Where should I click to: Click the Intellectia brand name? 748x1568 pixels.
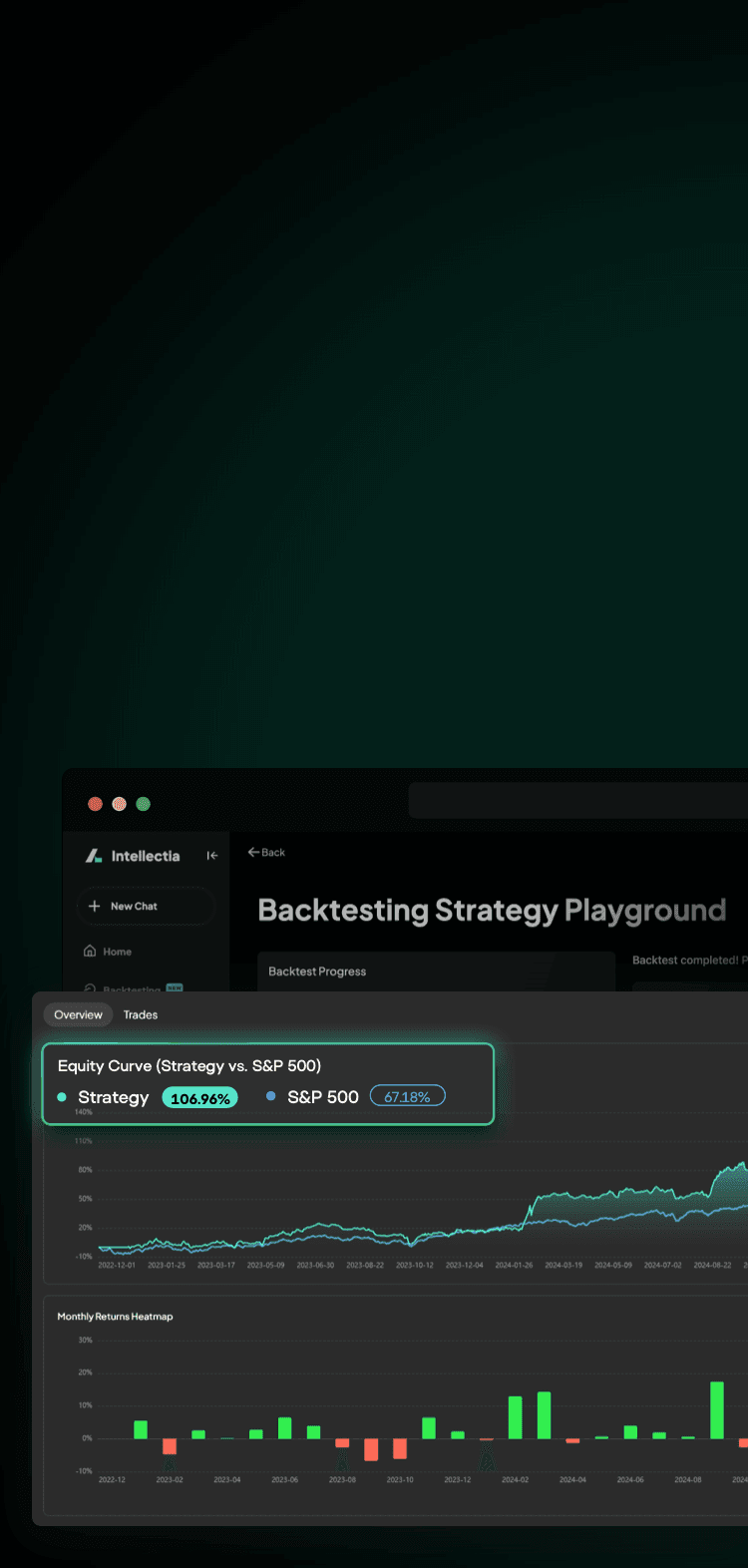point(146,856)
